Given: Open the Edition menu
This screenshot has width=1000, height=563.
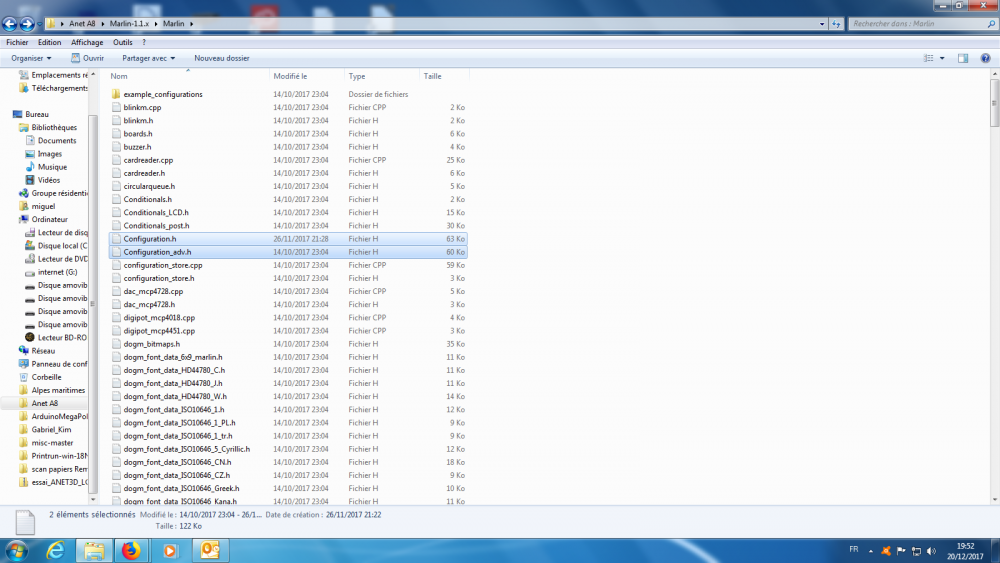Looking at the screenshot, I should pos(49,42).
